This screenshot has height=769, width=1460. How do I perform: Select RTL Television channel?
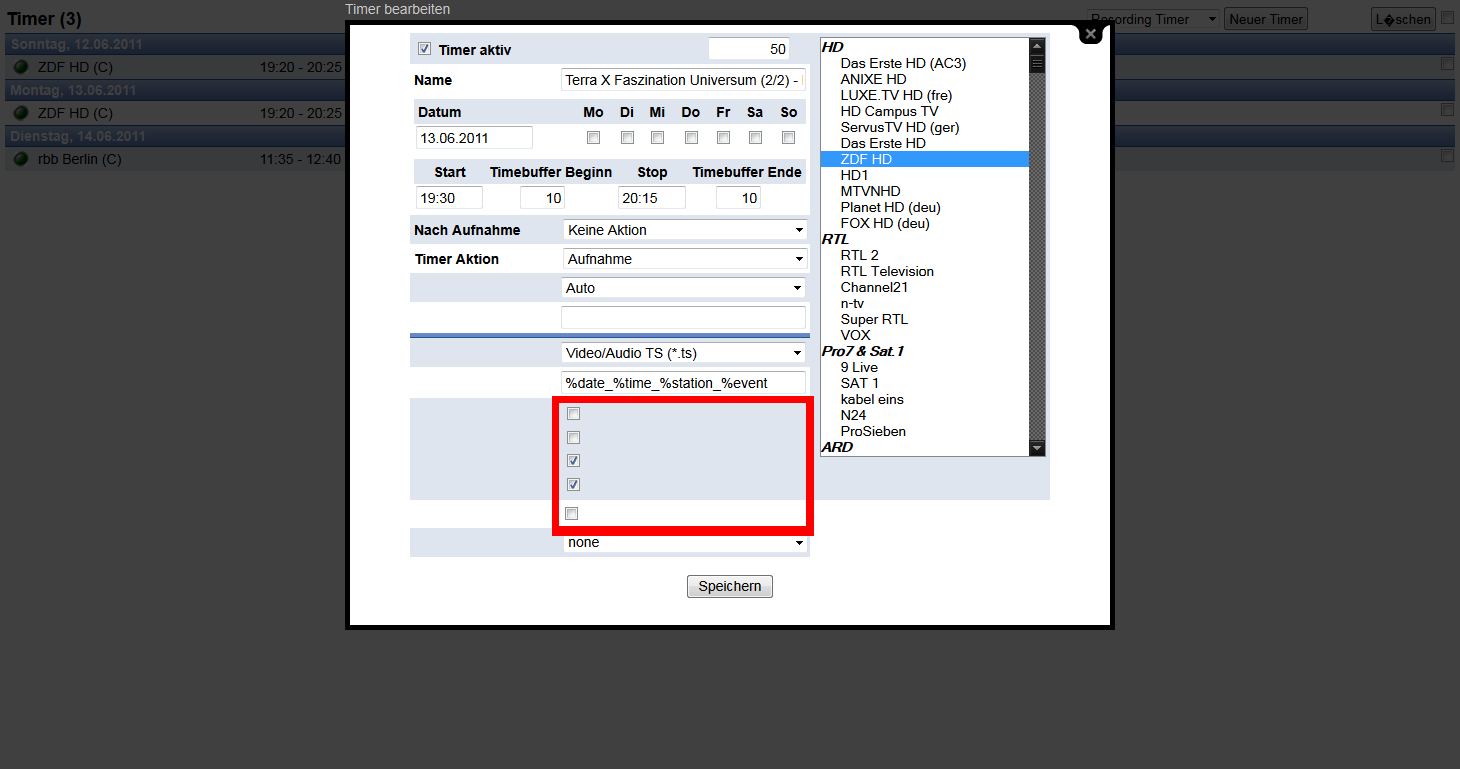pos(887,271)
